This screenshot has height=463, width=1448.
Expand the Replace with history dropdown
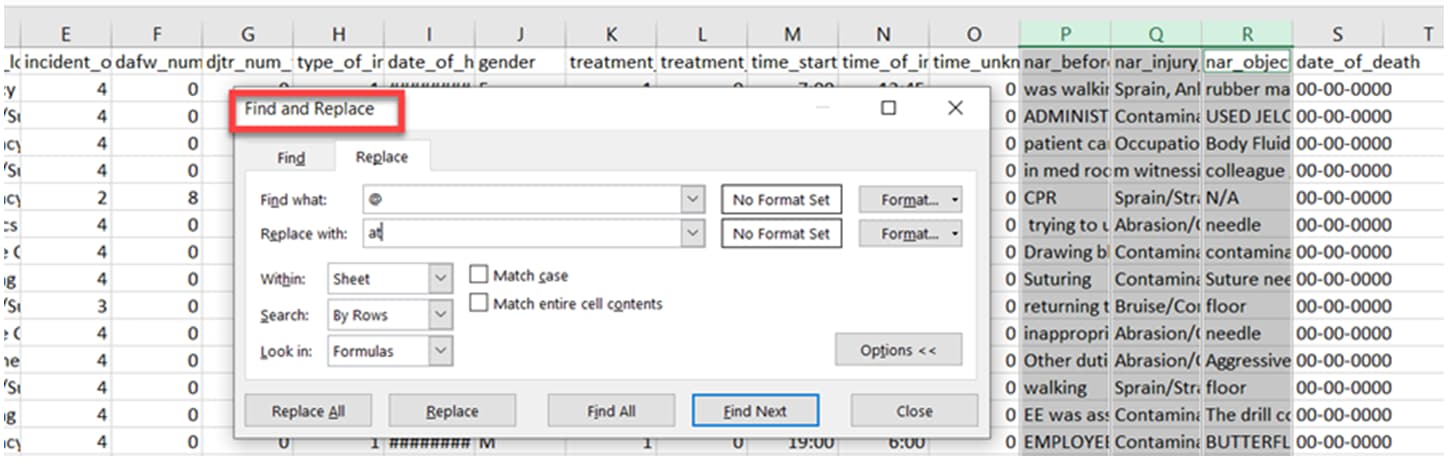(693, 234)
